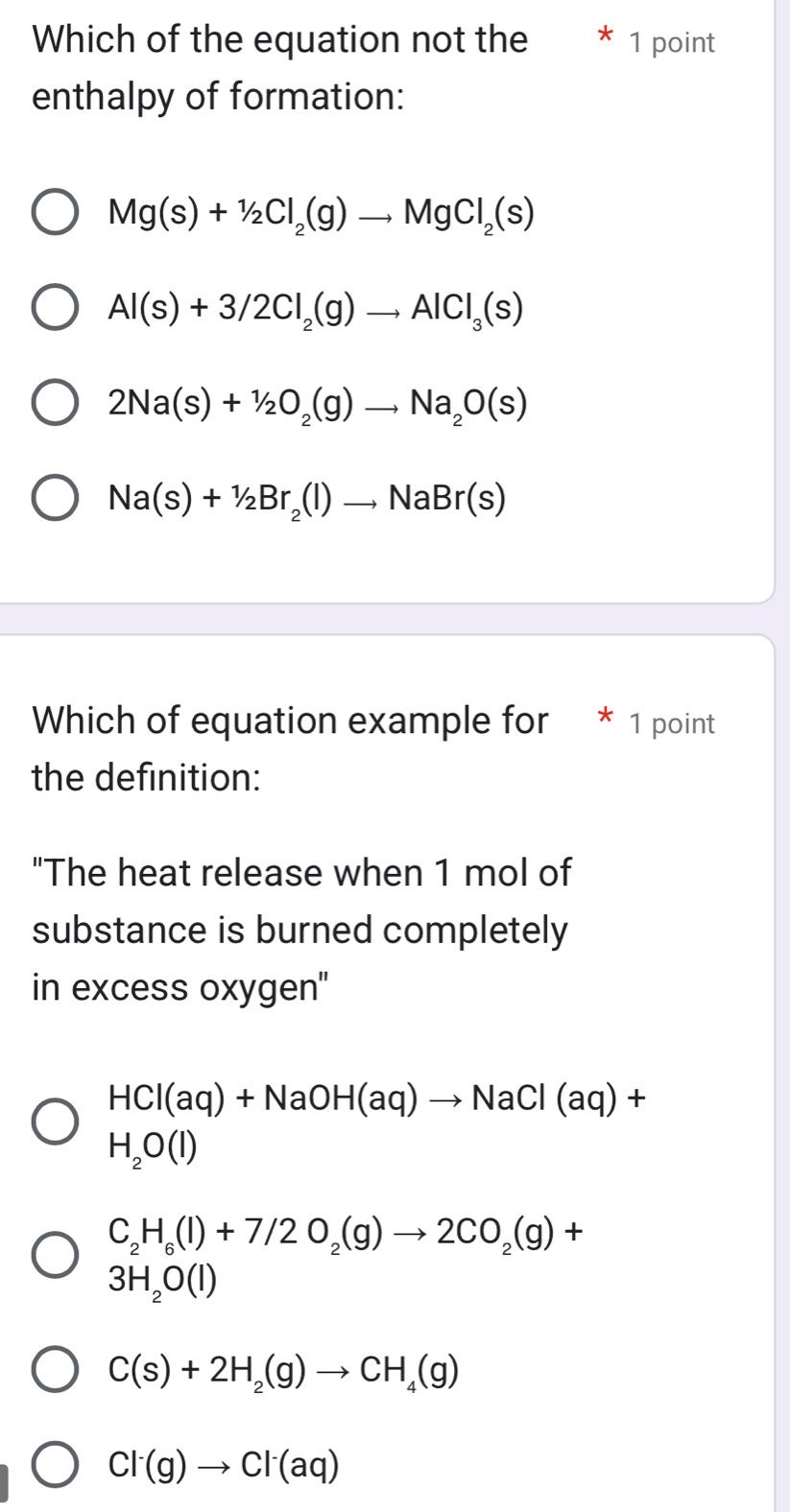Click the "Which of equation example for" question title

click(290, 721)
